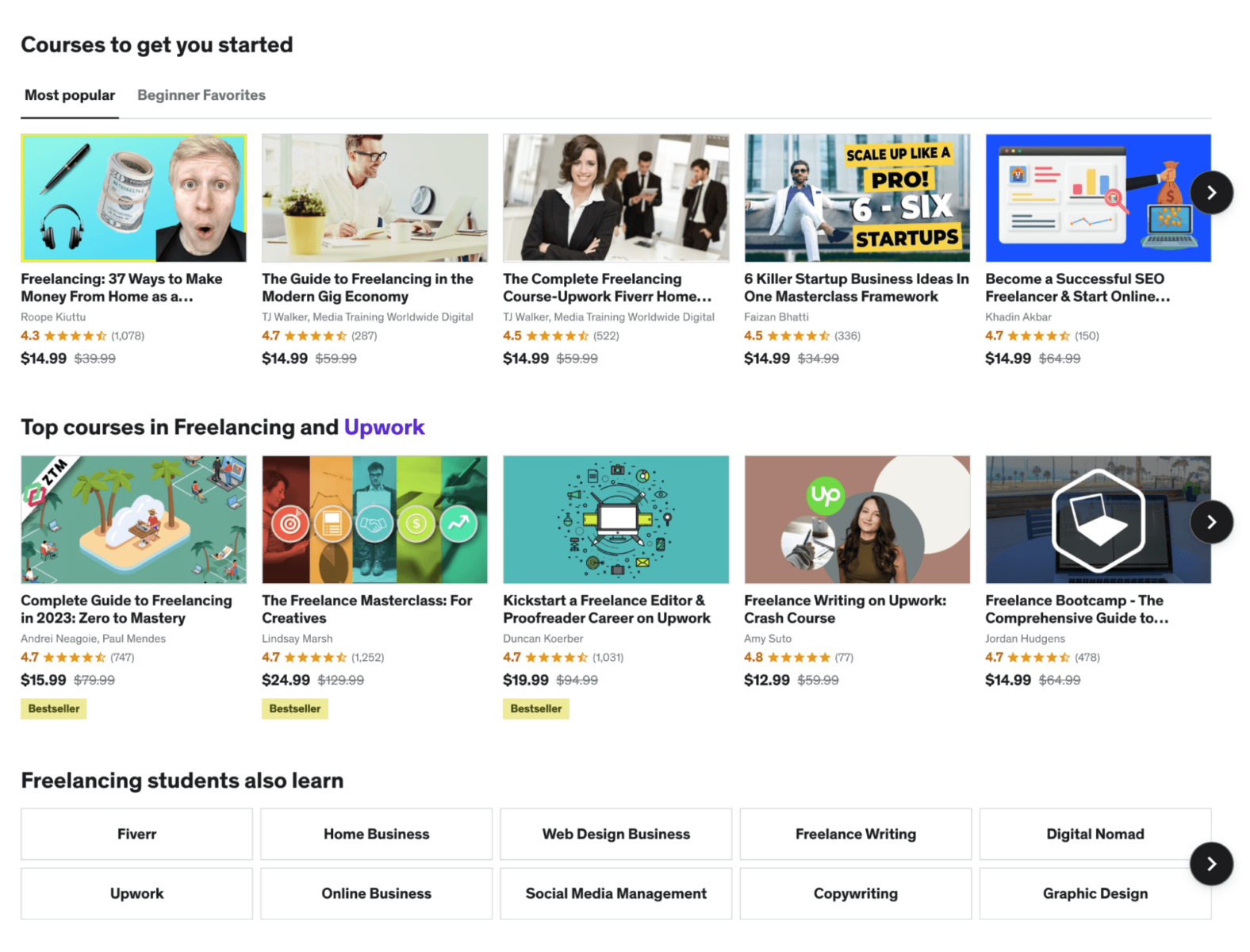1250x952 pixels.
Task: Switch to the Beginner Favorites tab
Action: point(201,95)
